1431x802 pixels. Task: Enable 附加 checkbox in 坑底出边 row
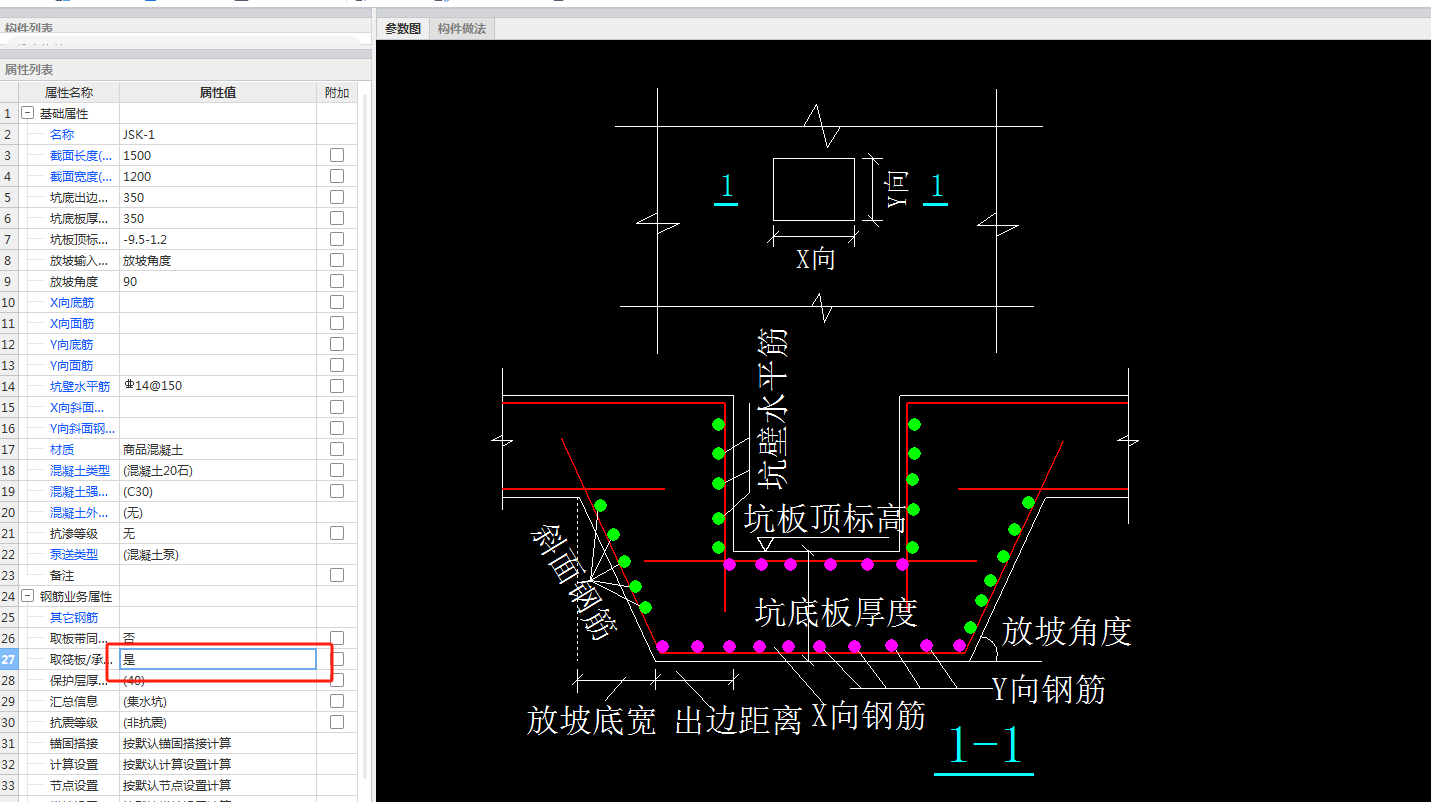[x=337, y=197]
